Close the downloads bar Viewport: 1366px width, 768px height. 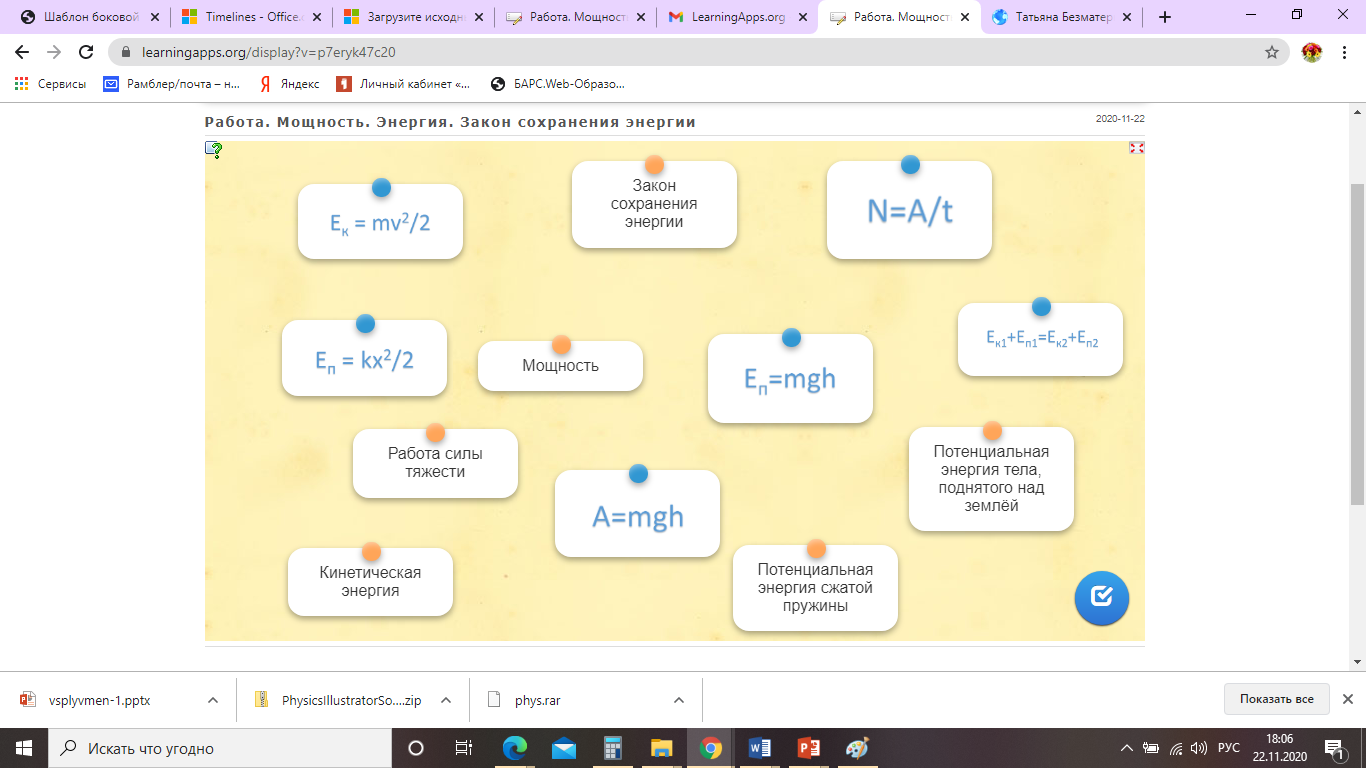click(1348, 699)
